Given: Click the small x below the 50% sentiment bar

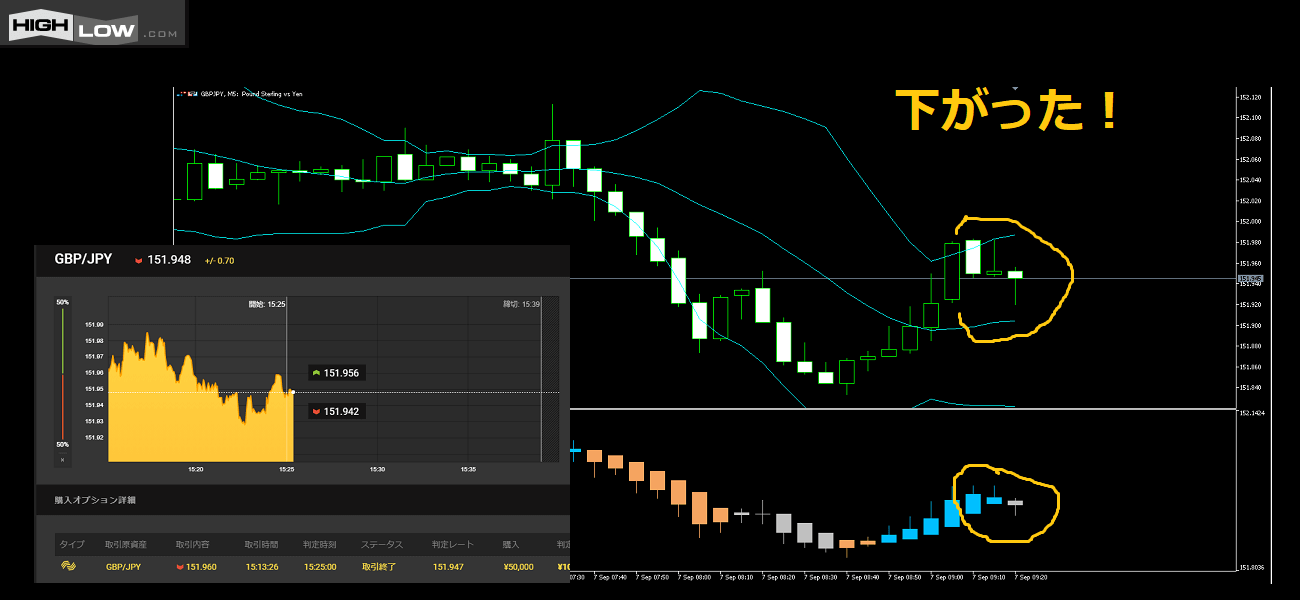Looking at the screenshot, I should click(x=62, y=460).
